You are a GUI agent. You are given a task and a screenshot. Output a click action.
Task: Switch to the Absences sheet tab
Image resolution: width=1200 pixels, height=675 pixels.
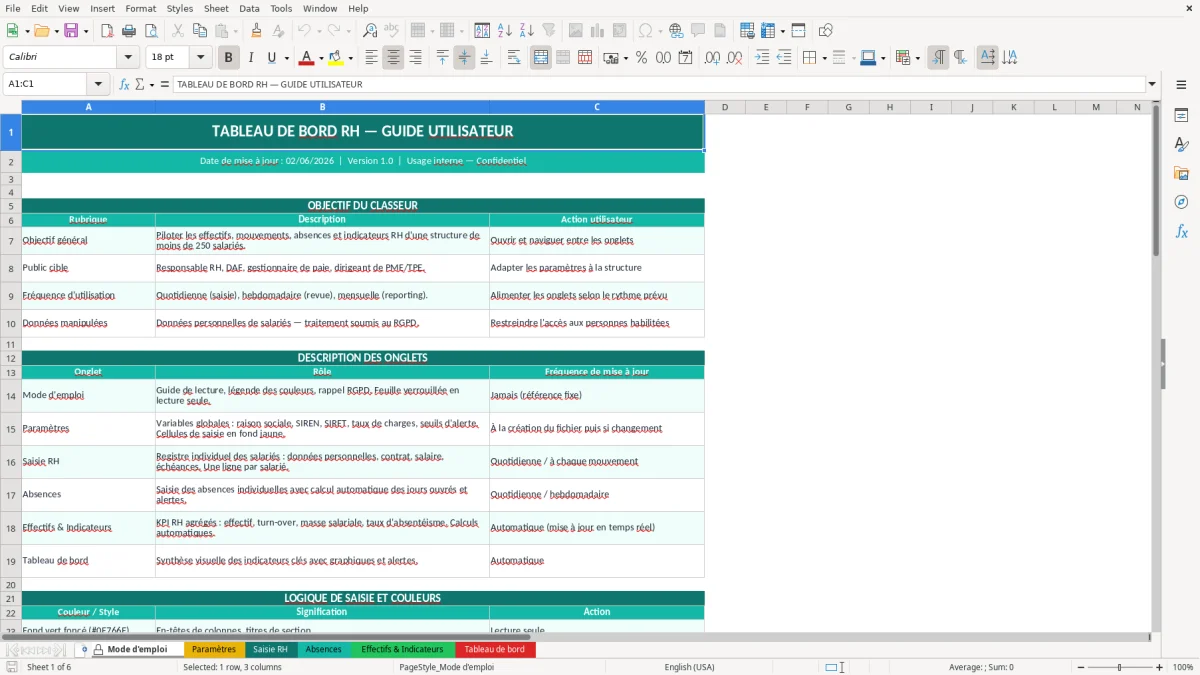point(323,649)
